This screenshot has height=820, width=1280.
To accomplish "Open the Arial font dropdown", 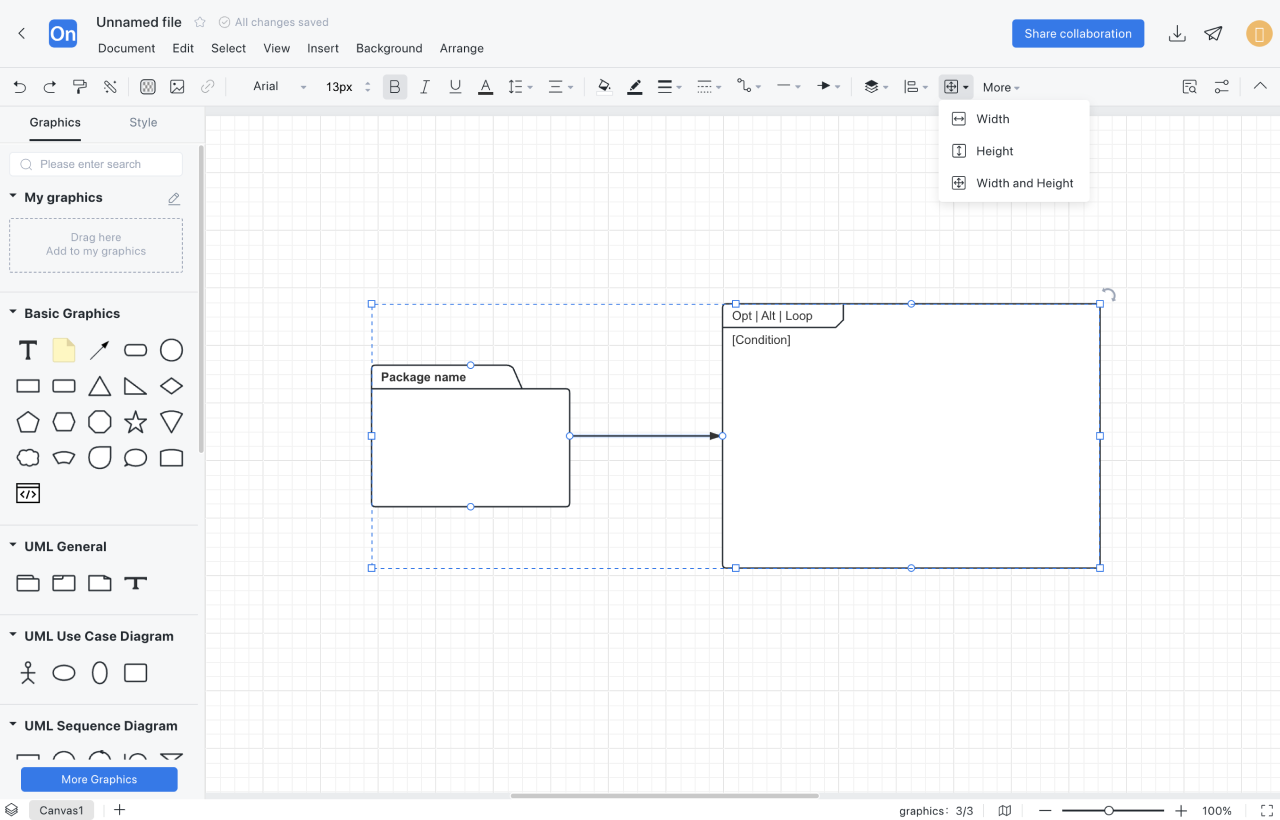I will point(278,87).
